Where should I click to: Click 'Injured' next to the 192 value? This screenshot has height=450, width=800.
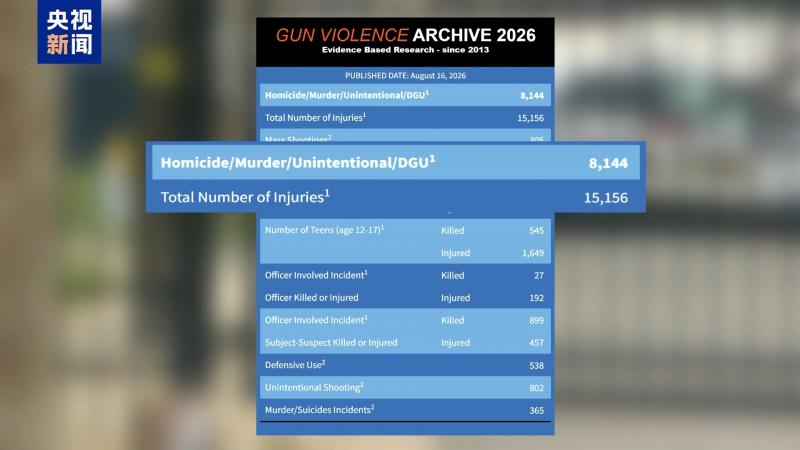coord(456,298)
